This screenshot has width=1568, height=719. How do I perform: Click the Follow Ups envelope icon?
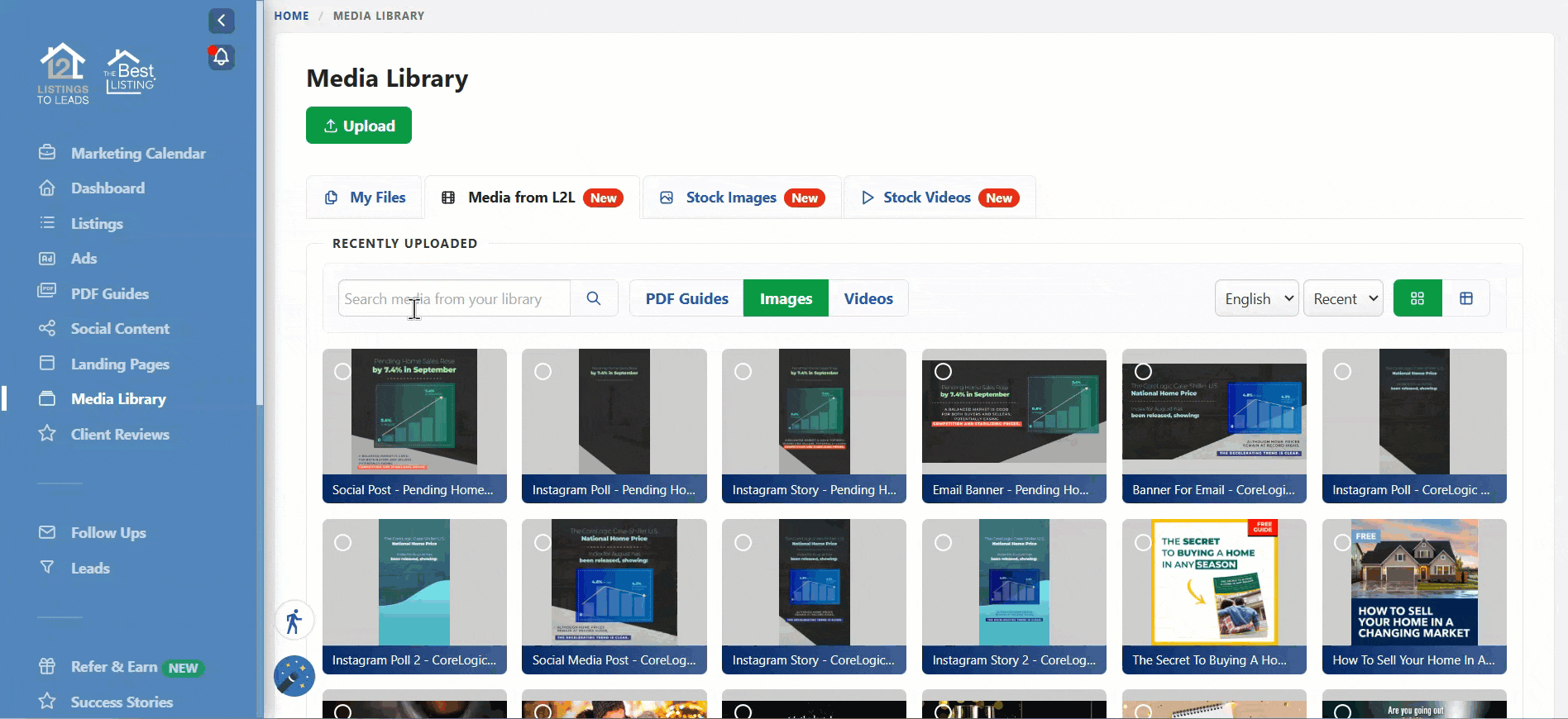click(x=47, y=532)
